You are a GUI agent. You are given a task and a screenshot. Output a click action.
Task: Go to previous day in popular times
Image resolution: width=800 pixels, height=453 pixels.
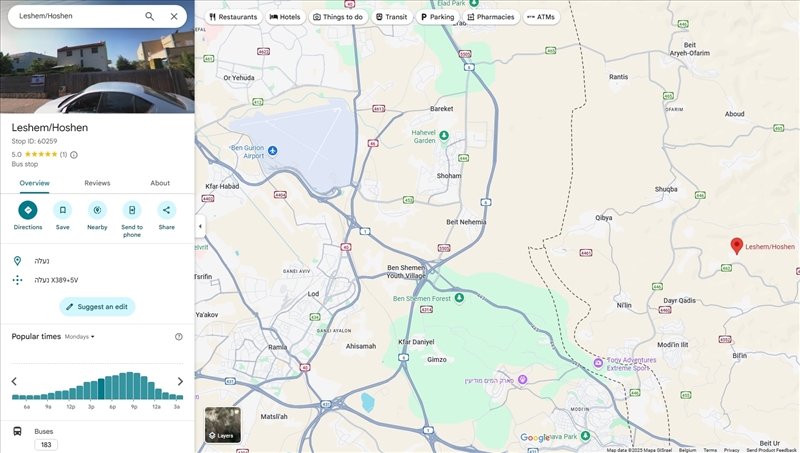tap(14, 381)
